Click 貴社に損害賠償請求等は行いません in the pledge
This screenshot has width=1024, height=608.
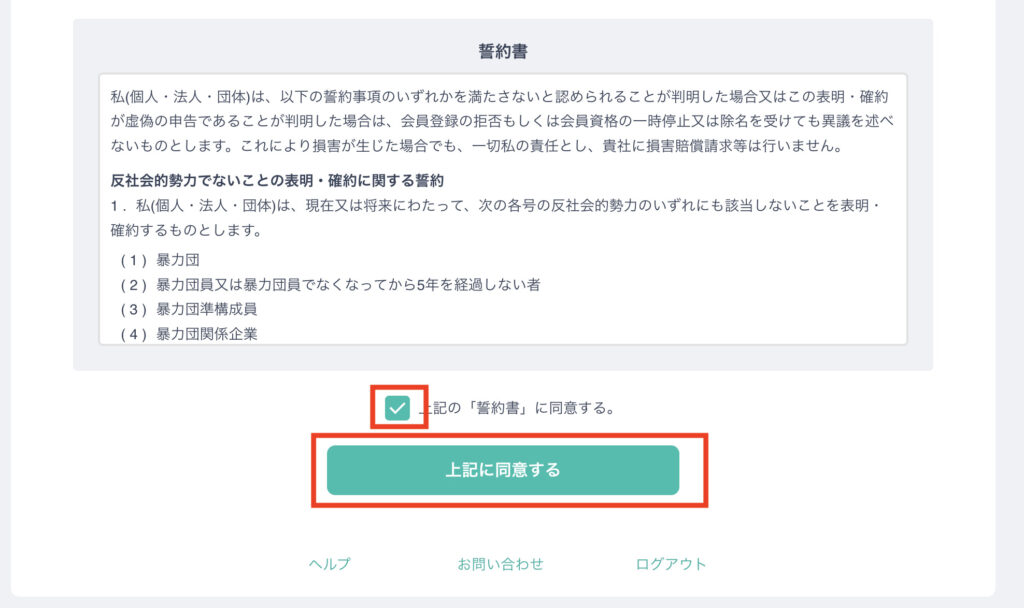coord(716,146)
